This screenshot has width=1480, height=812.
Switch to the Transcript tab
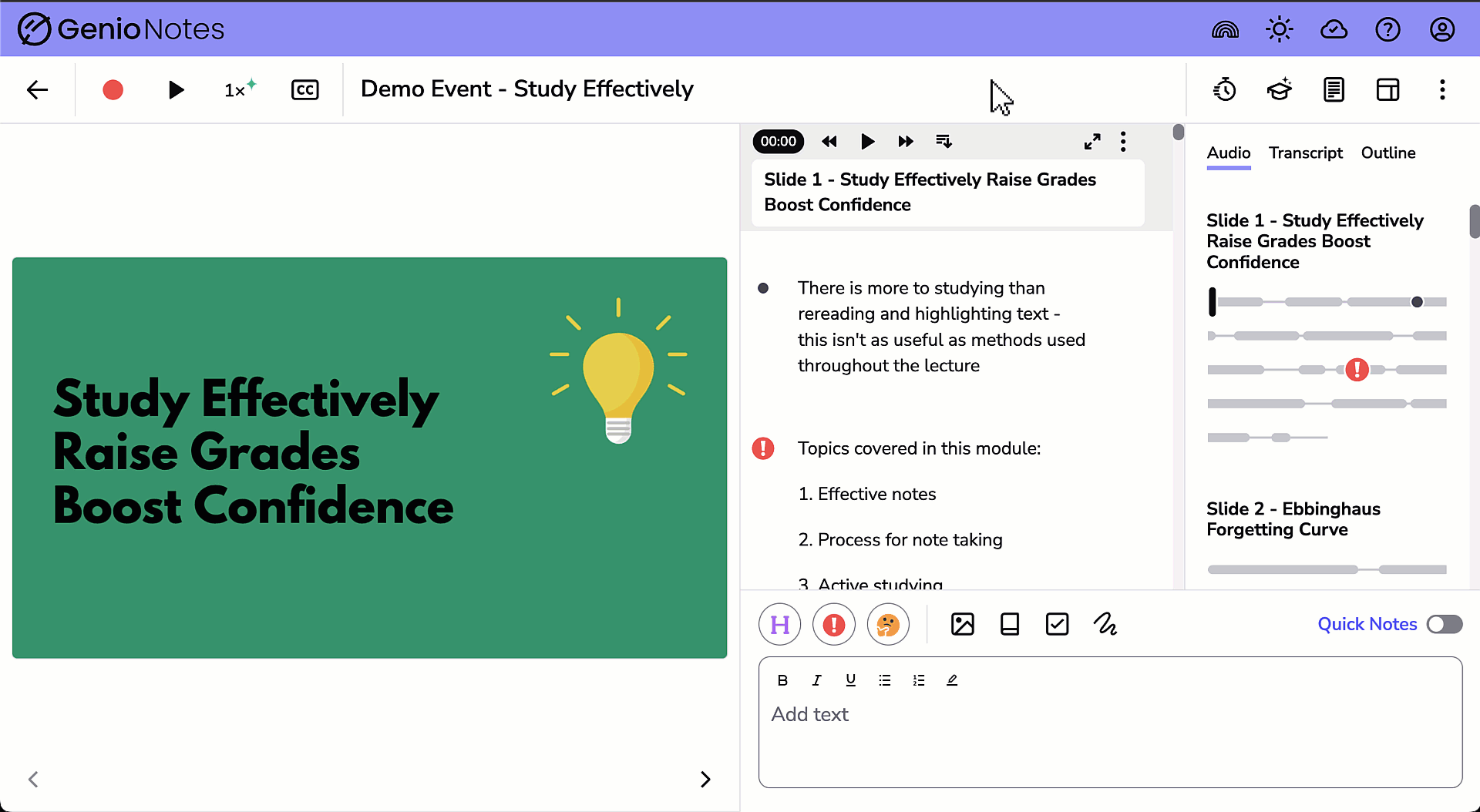pos(1306,153)
